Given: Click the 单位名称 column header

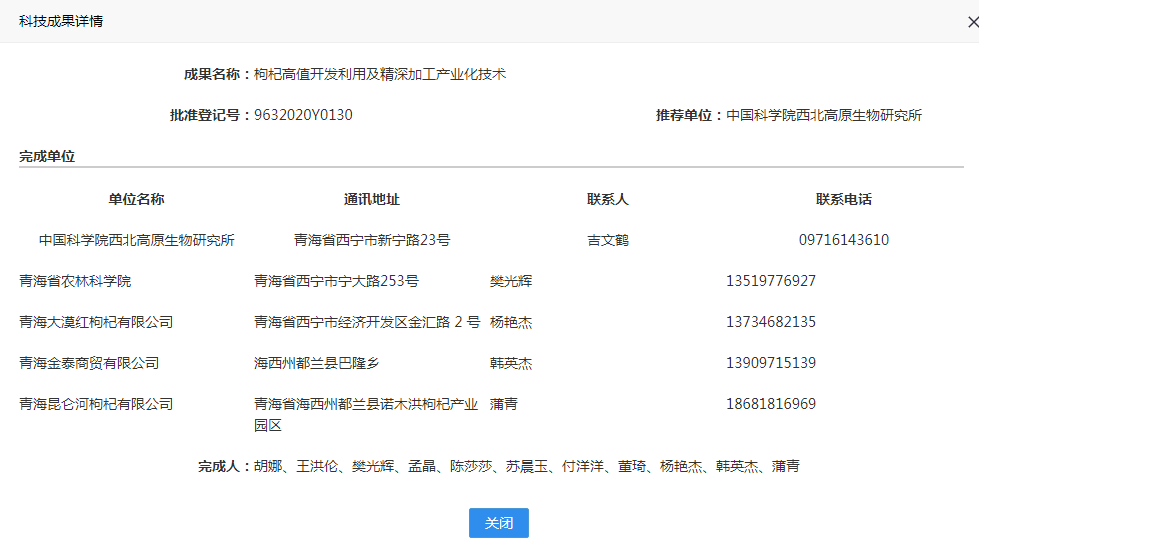Looking at the screenshot, I should click(x=137, y=199).
